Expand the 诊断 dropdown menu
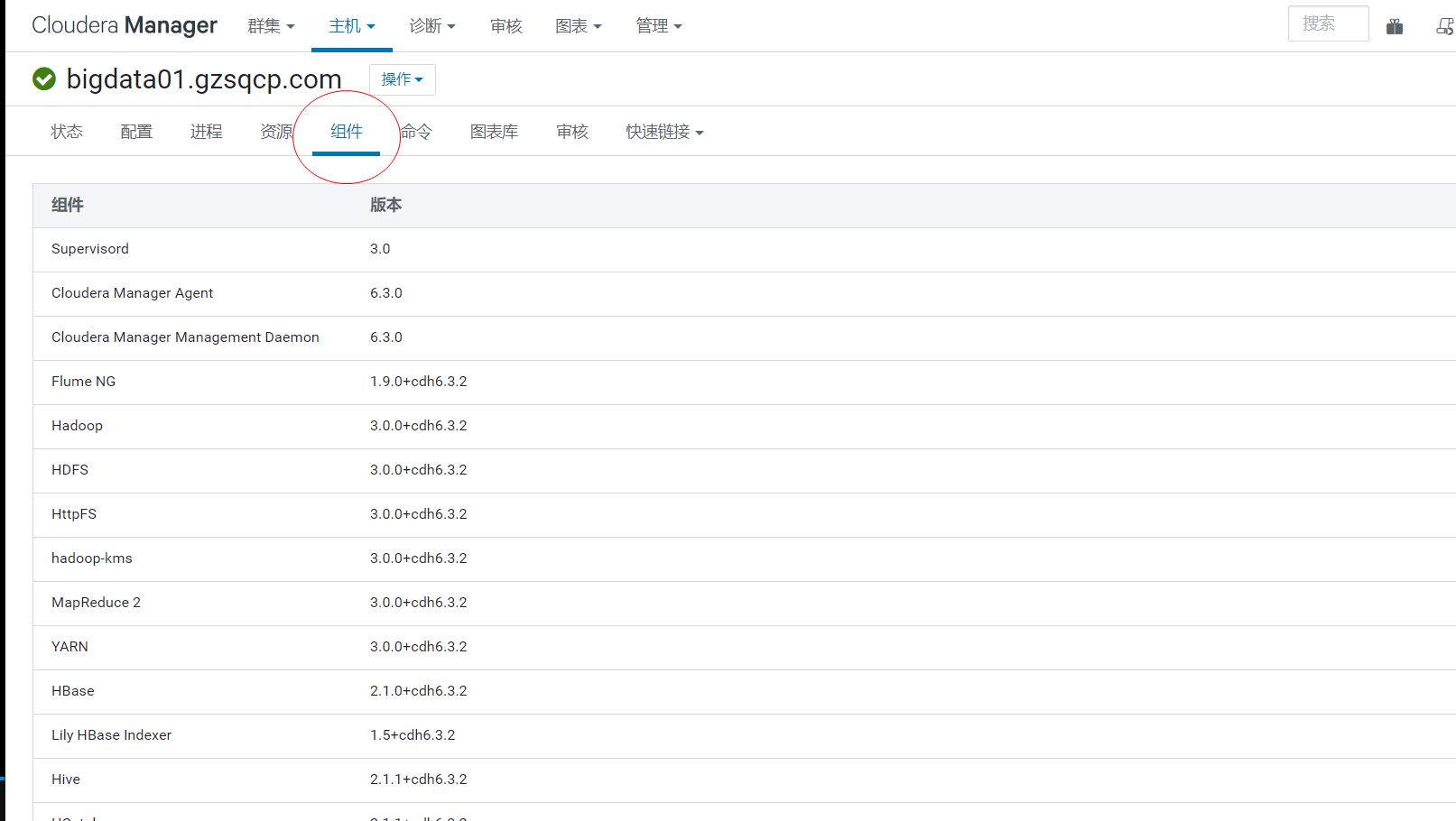The height and width of the screenshot is (821, 1456). 432,26
